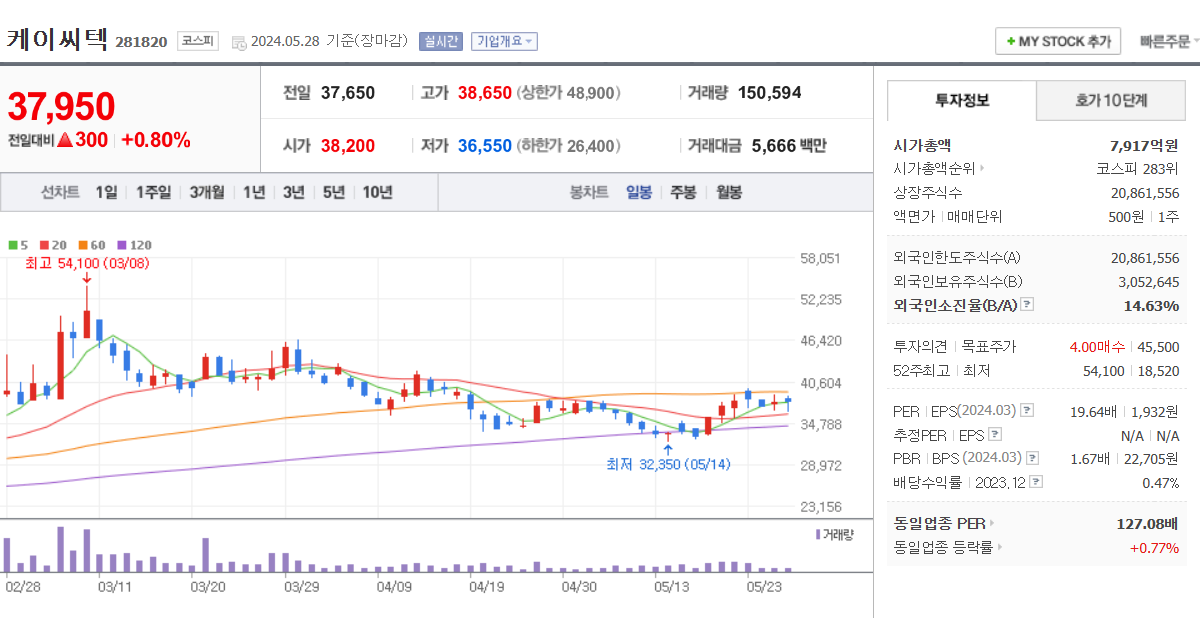This screenshot has width=1204, height=618.
Task: Click the +0.80% change rate
Action: (156, 140)
